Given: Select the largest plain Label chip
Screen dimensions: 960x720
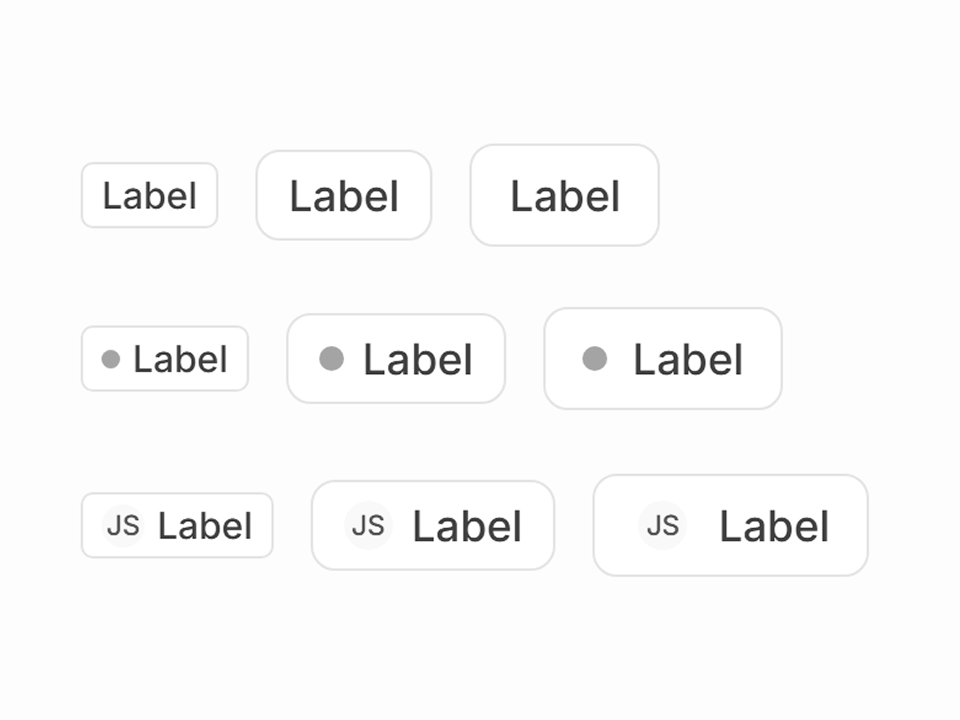Looking at the screenshot, I should click(564, 196).
